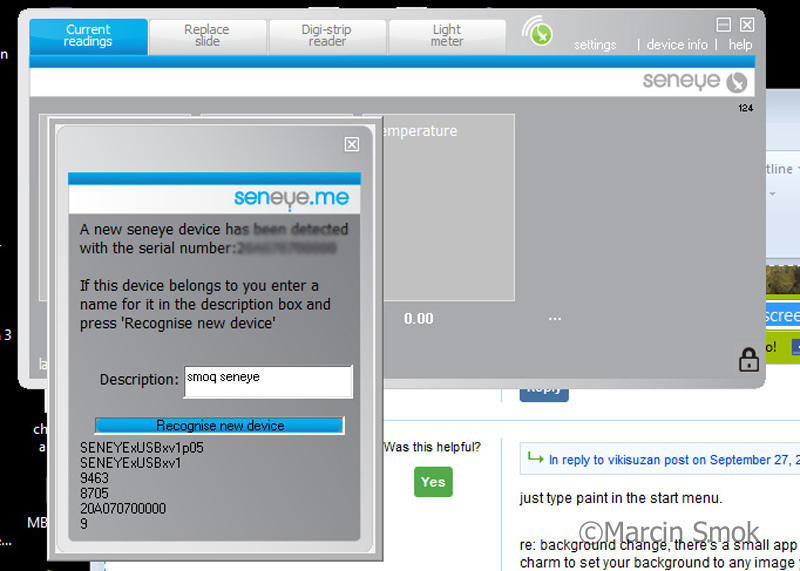800x571 pixels.
Task: Open the help link
Action: point(740,45)
